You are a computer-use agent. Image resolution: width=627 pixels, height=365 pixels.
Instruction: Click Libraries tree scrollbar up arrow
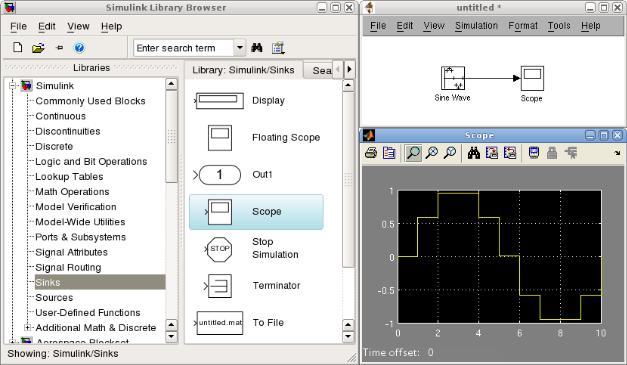tap(171, 84)
